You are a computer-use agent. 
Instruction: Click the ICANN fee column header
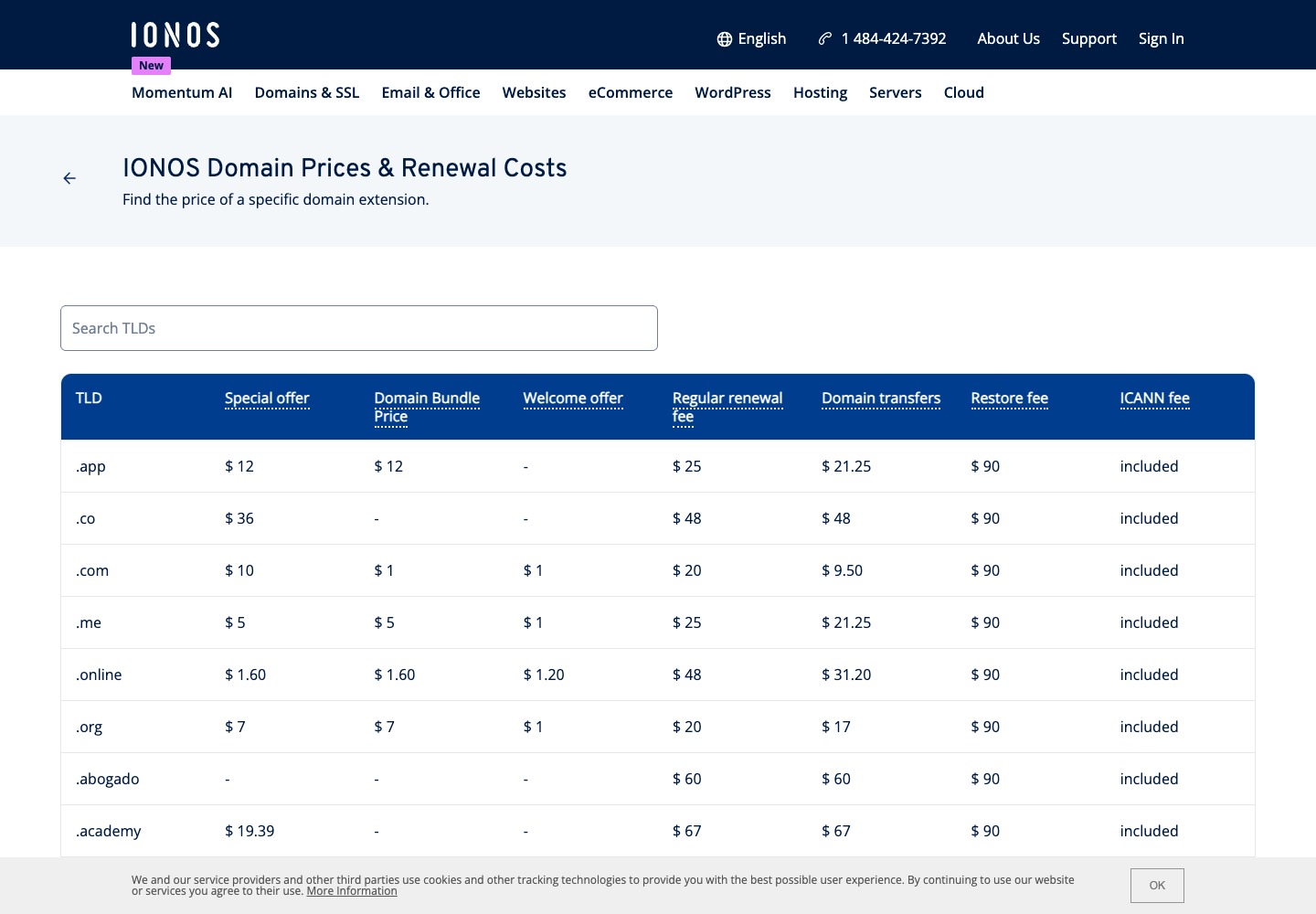pyautogui.click(x=1154, y=399)
